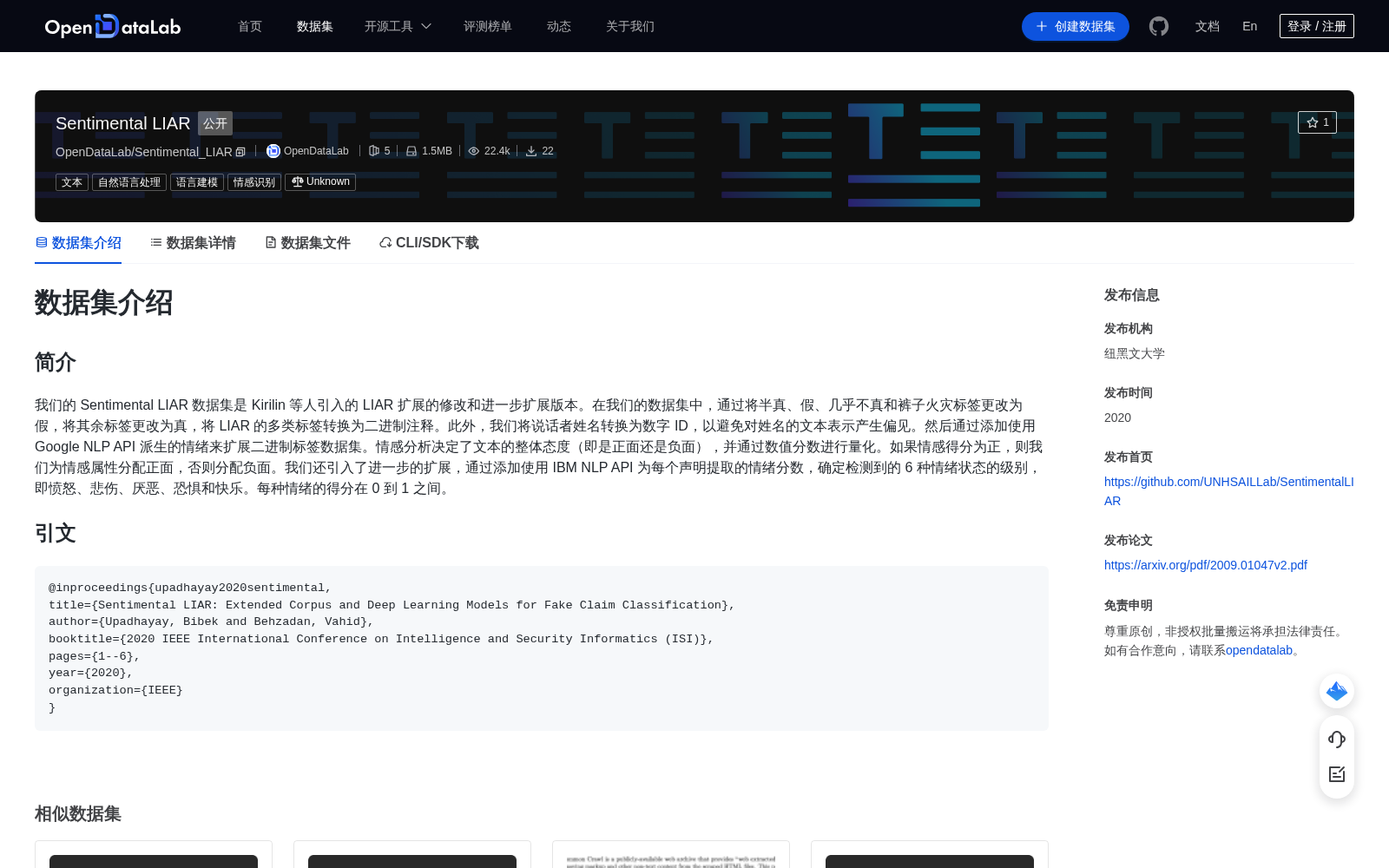Open 文档 link in header

click(1208, 26)
